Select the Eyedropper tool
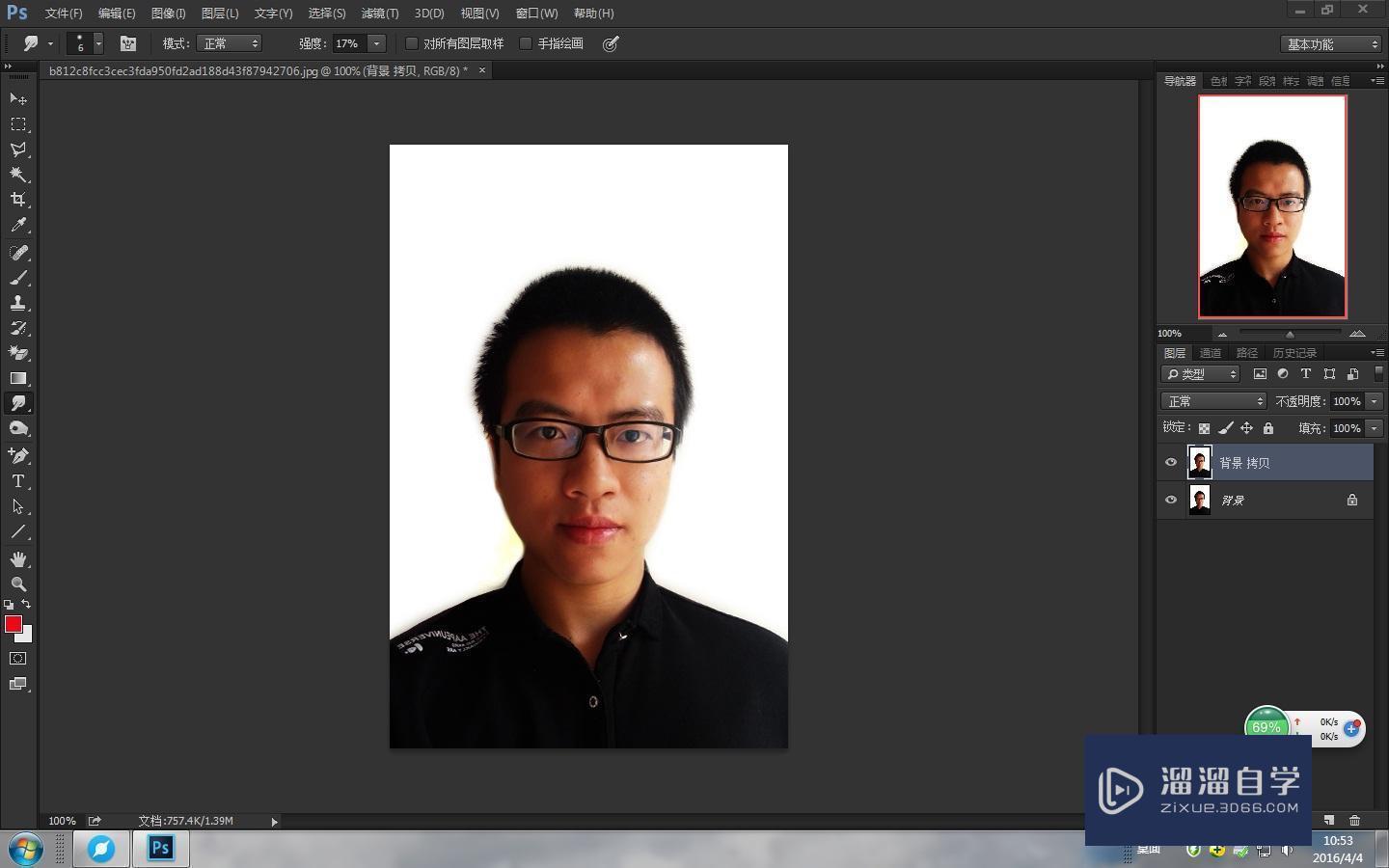This screenshot has height=868, width=1389. click(x=17, y=224)
